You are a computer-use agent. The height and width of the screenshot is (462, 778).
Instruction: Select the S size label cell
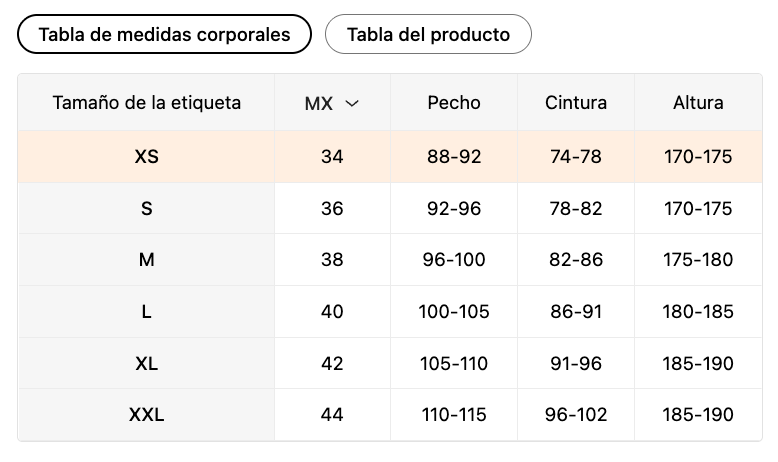146,209
